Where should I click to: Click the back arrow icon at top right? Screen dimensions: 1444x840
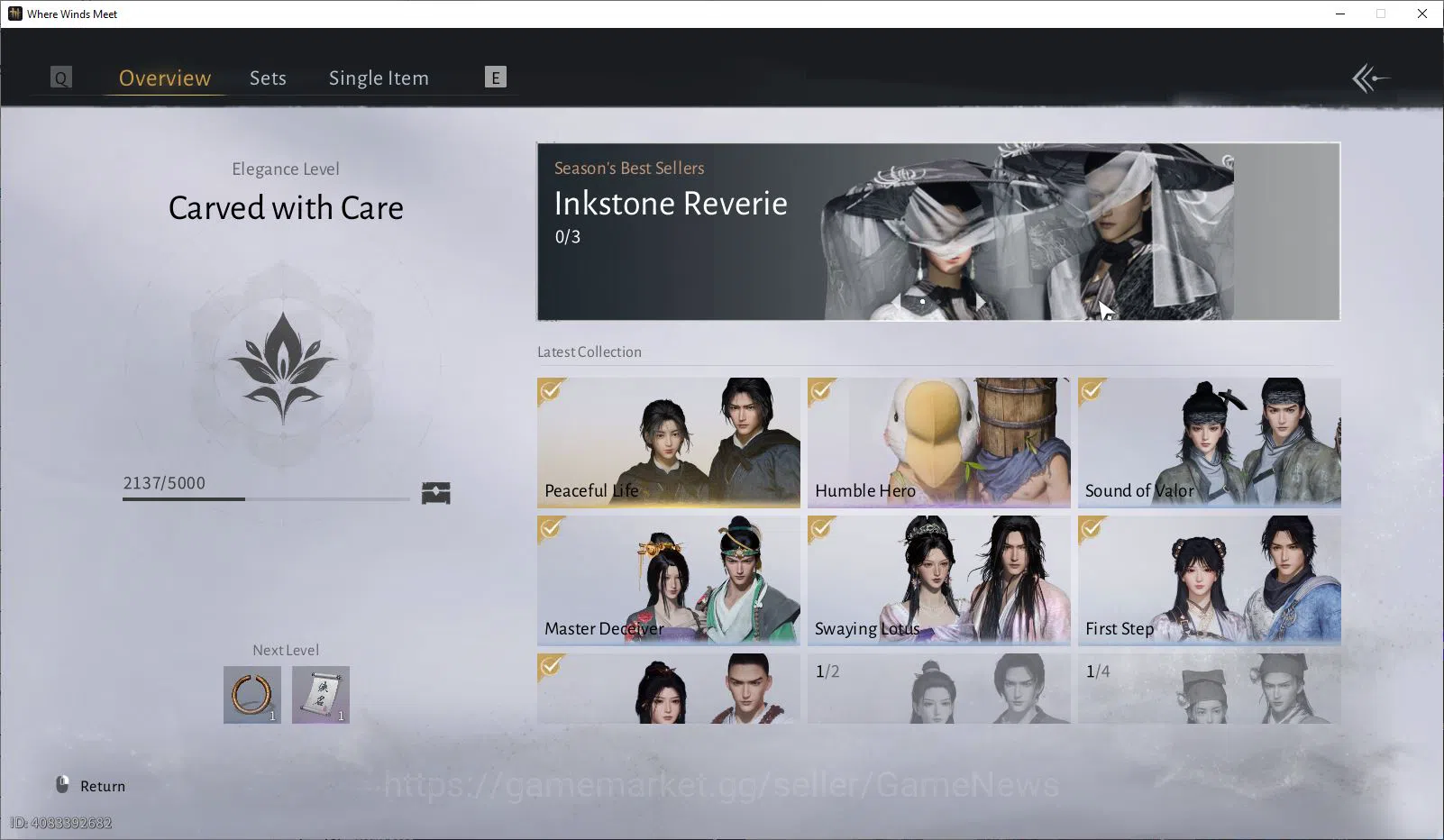(1370, 78)
